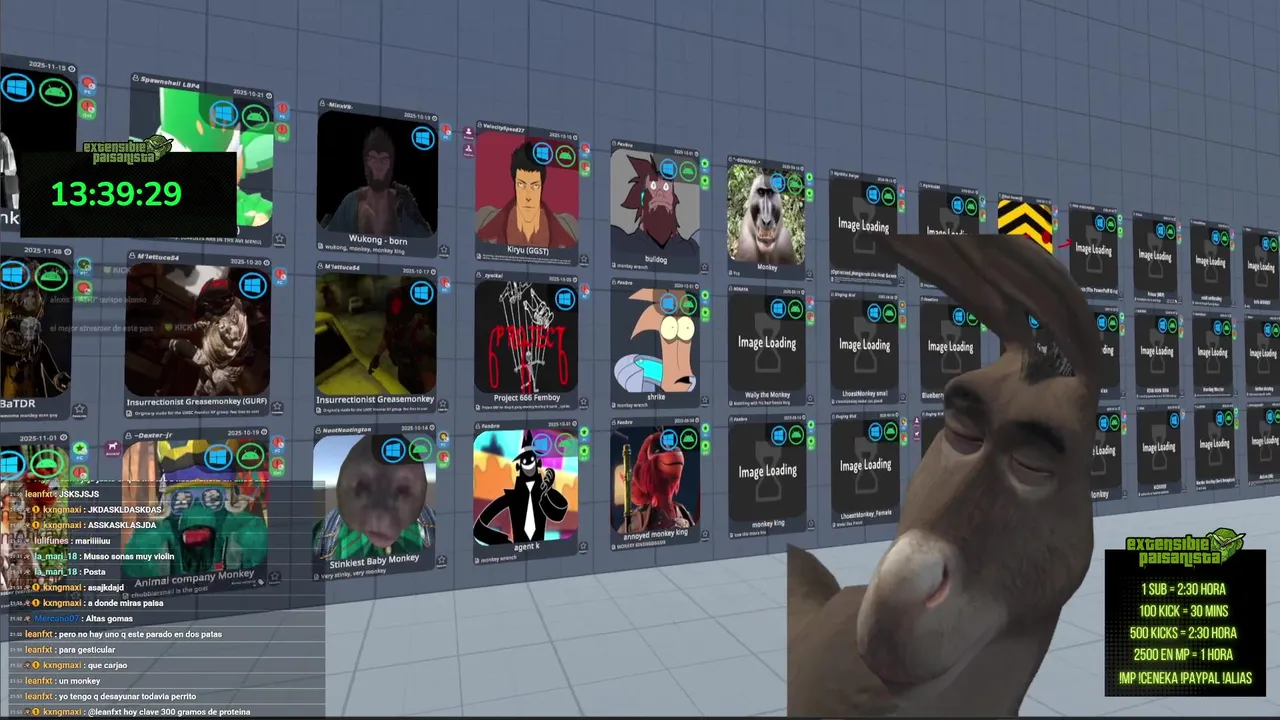This screenshot has width=1280, height=720.
Task: Click Android icon on Animal company Monkey card
Action: tap(250, 457)
